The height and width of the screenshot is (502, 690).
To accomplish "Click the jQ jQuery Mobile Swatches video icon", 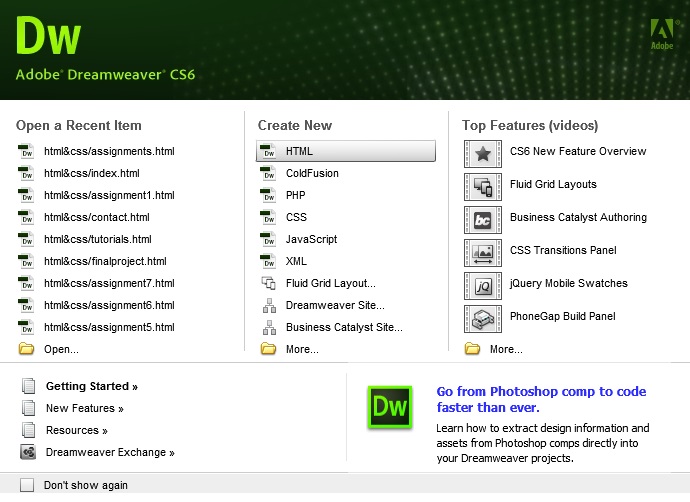I will click(483, 286).
